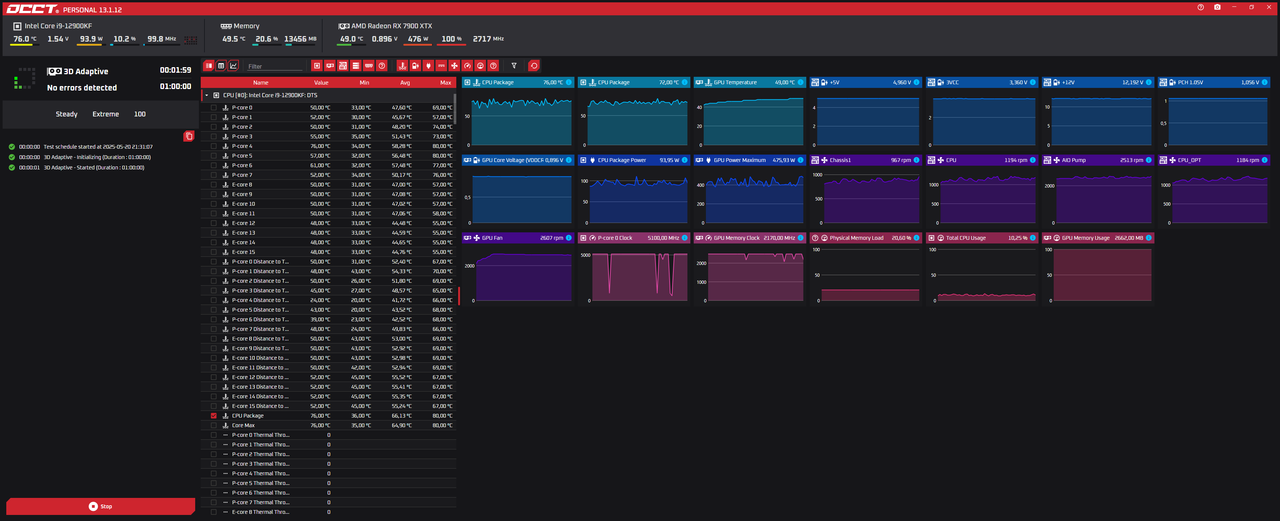Image resolution: width=1280 pixels, height=521 pixels.
Task: Select the Total CPU Usage graph header
Action: [982, 238]
